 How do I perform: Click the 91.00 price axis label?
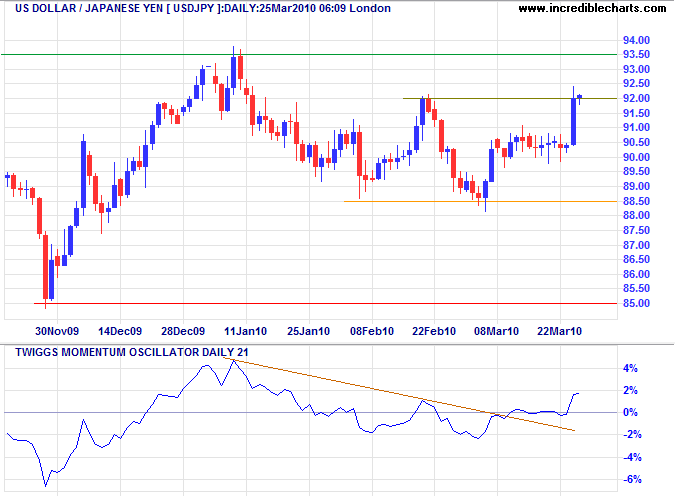coord(636,127)
